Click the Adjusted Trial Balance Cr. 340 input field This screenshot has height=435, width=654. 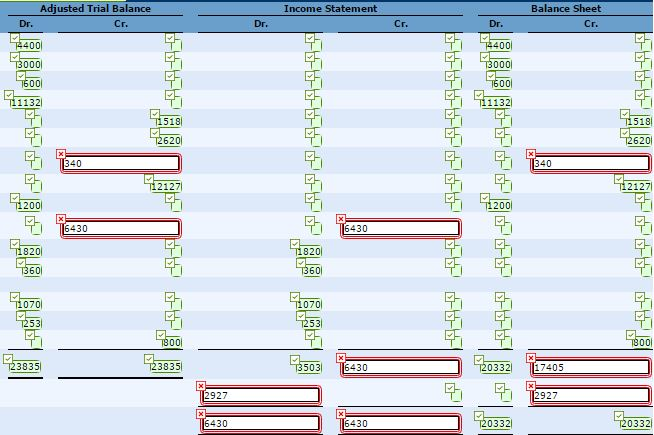[x=121, y=163]
